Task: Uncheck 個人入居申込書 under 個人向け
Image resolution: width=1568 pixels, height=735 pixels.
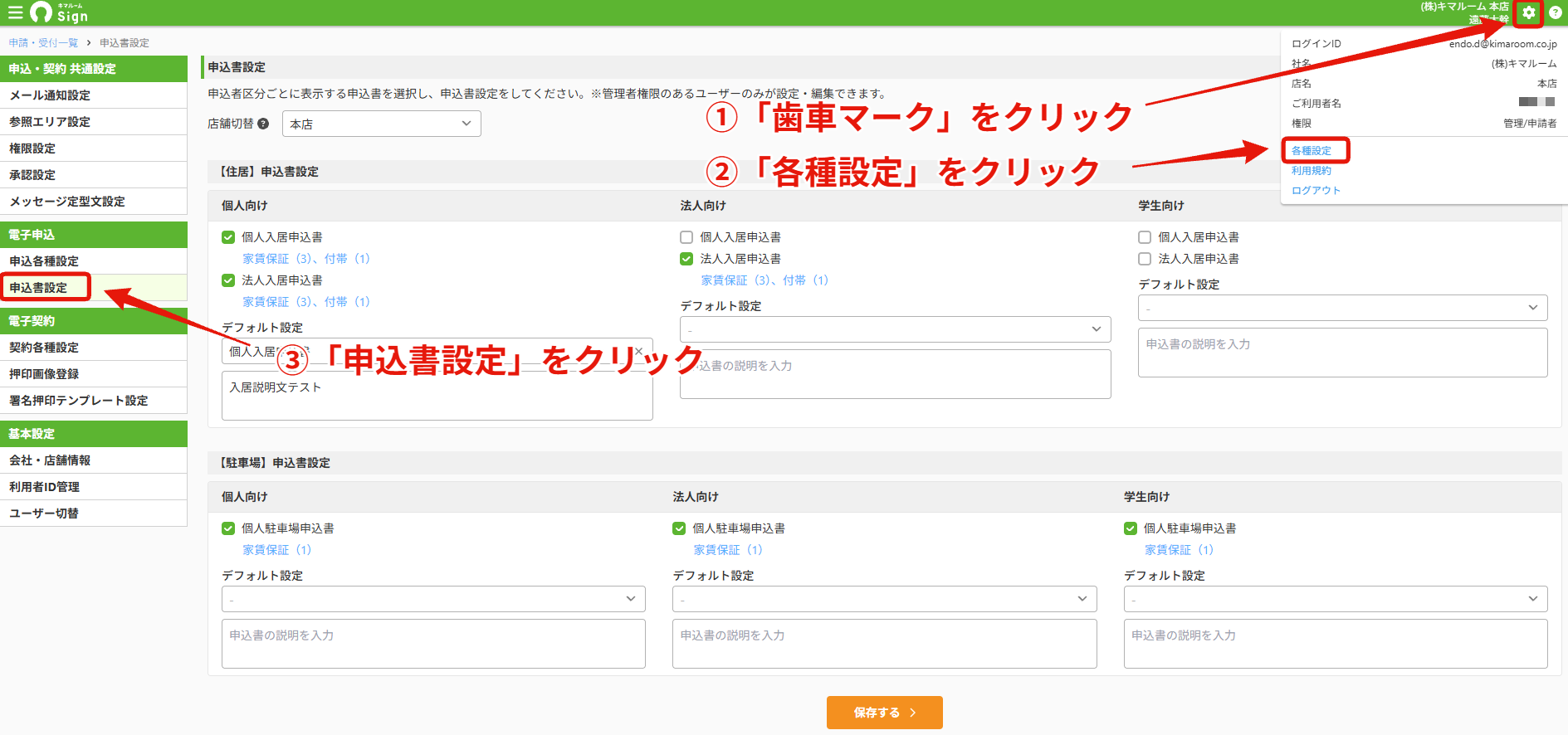Action: pyautogui.click(x=228, y=237)
